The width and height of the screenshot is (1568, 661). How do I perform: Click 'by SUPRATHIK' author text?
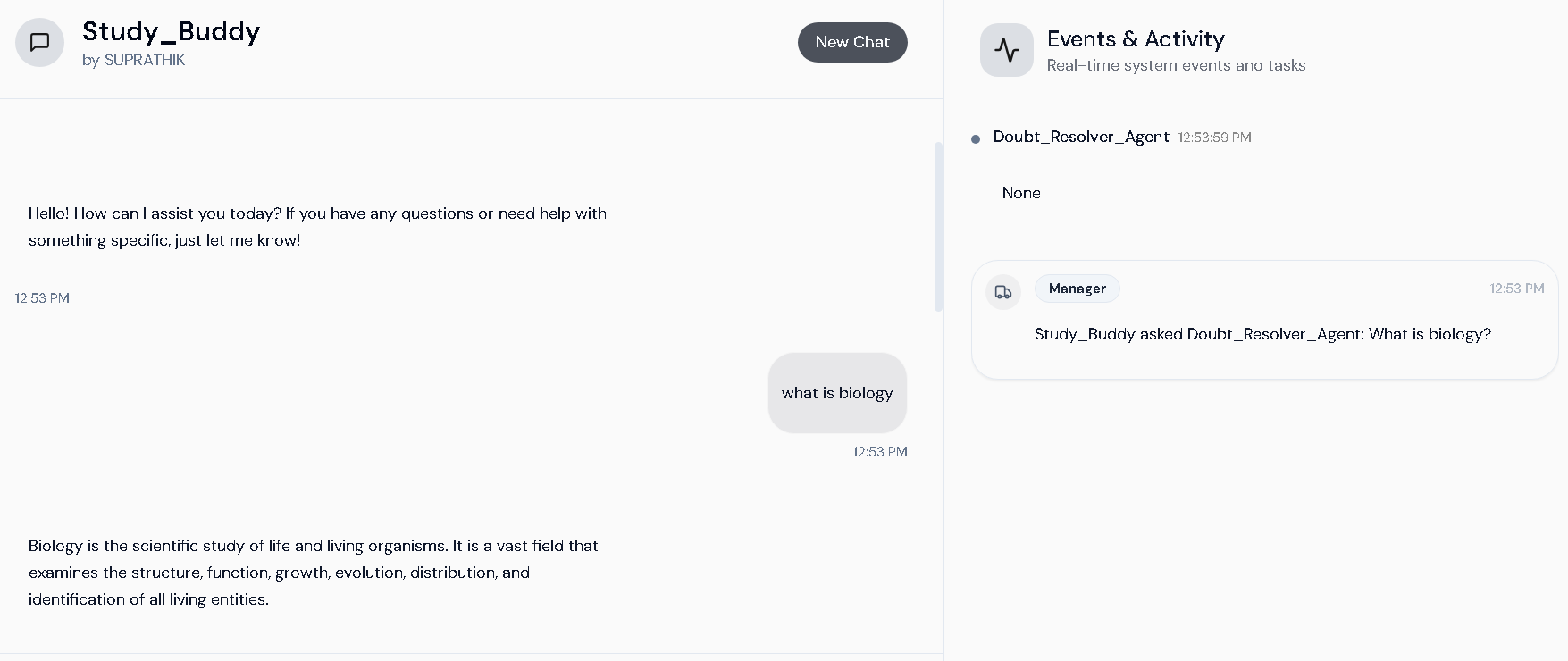click(x=134, y=60)
